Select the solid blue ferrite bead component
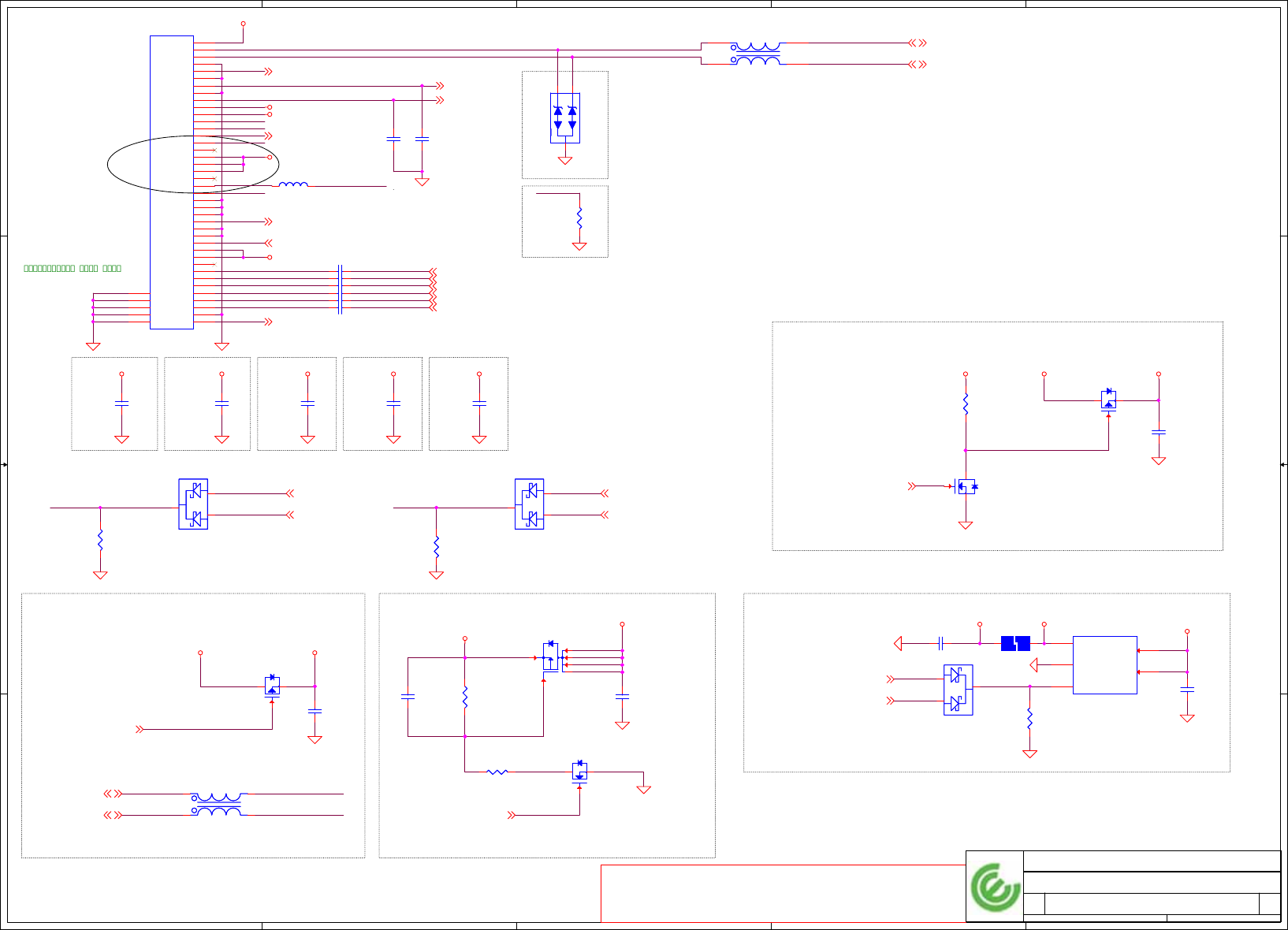The height and width of the screenshot is (930, 1288). tap(1015, 643)
